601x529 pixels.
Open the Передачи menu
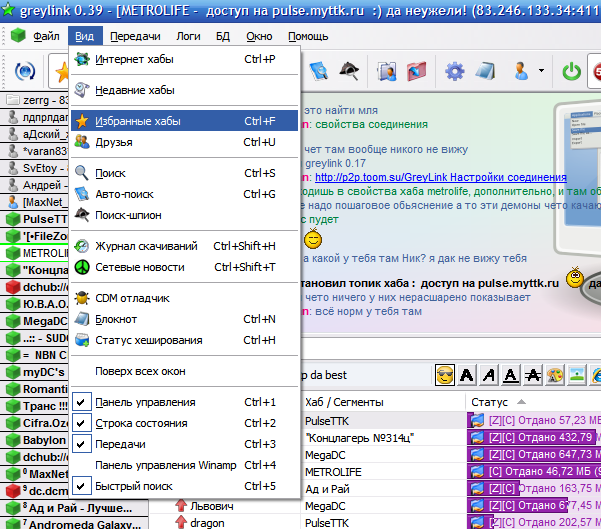[135, 36]
